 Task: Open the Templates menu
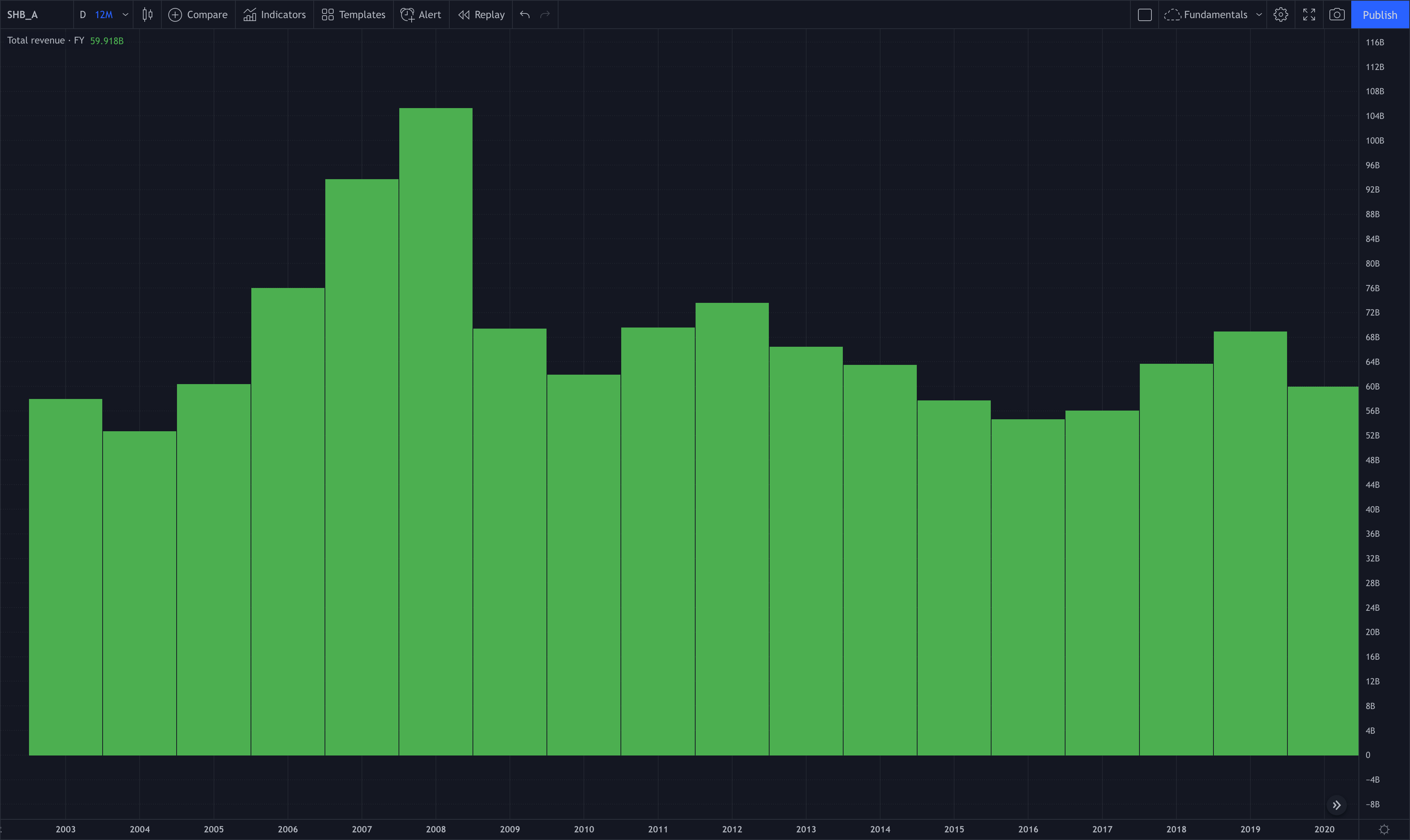click(354, 15)
